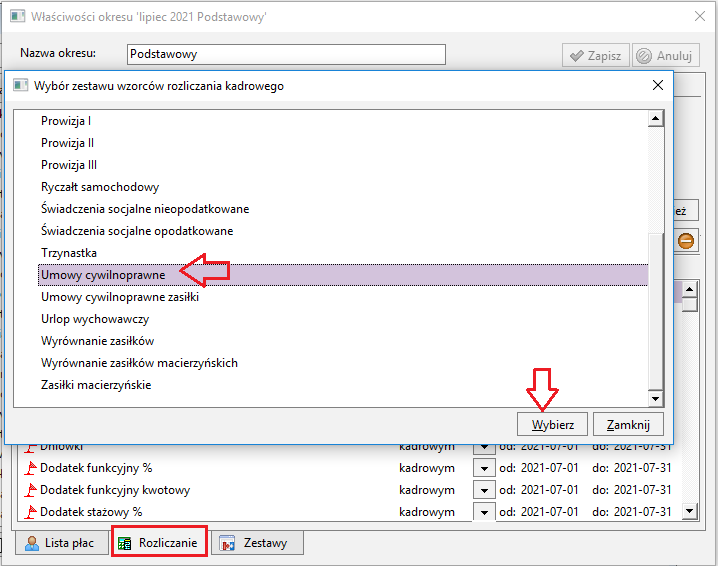The image size is (718, 566).
Task: Click the orange minus remove icon
Action: [x=685, y=241]
